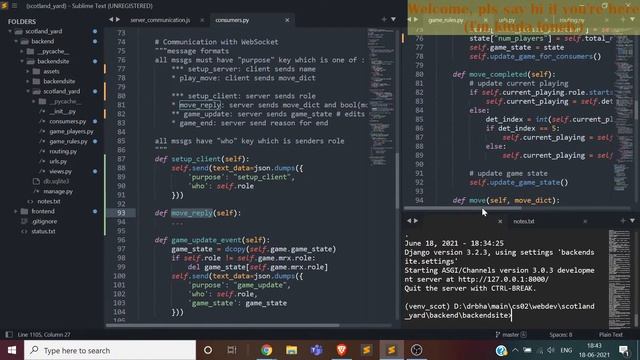This screenshot has height=360, width=640.
Task: Close the notes.txt tab
Action: 585,221
